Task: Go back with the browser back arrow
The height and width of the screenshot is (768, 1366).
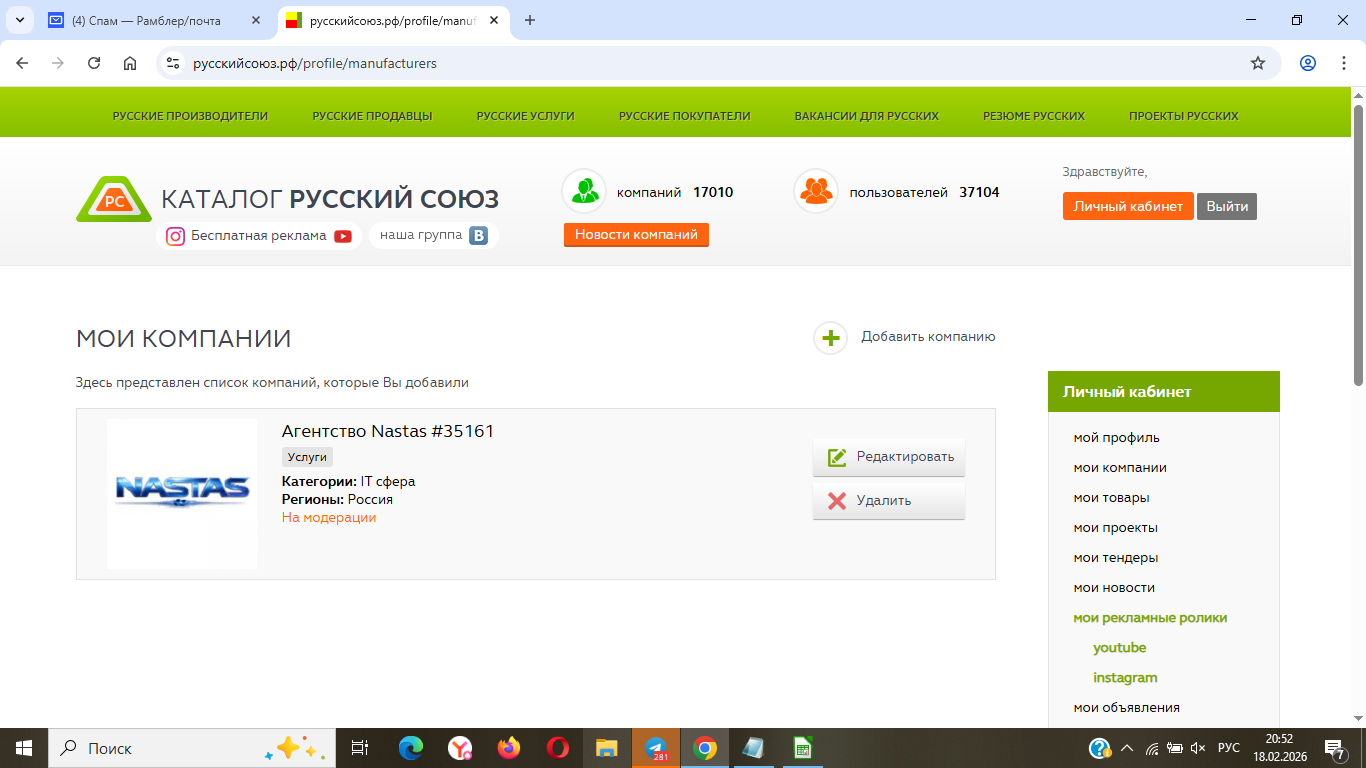Action: pos(22,63)
